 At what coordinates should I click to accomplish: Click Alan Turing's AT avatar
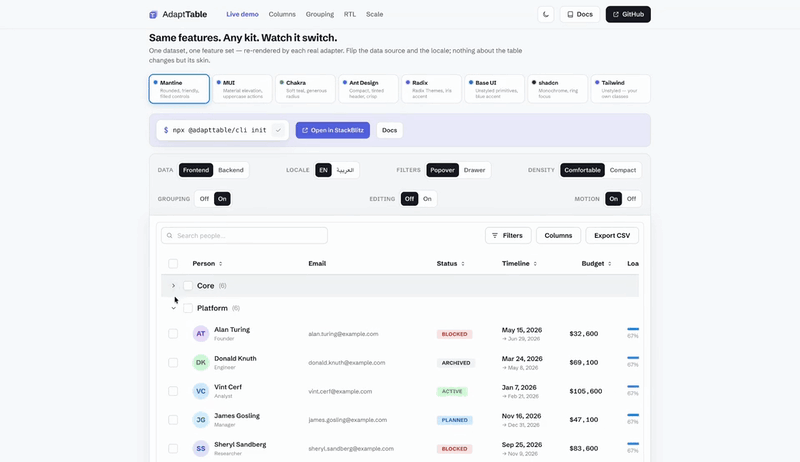tap(201, 333)
